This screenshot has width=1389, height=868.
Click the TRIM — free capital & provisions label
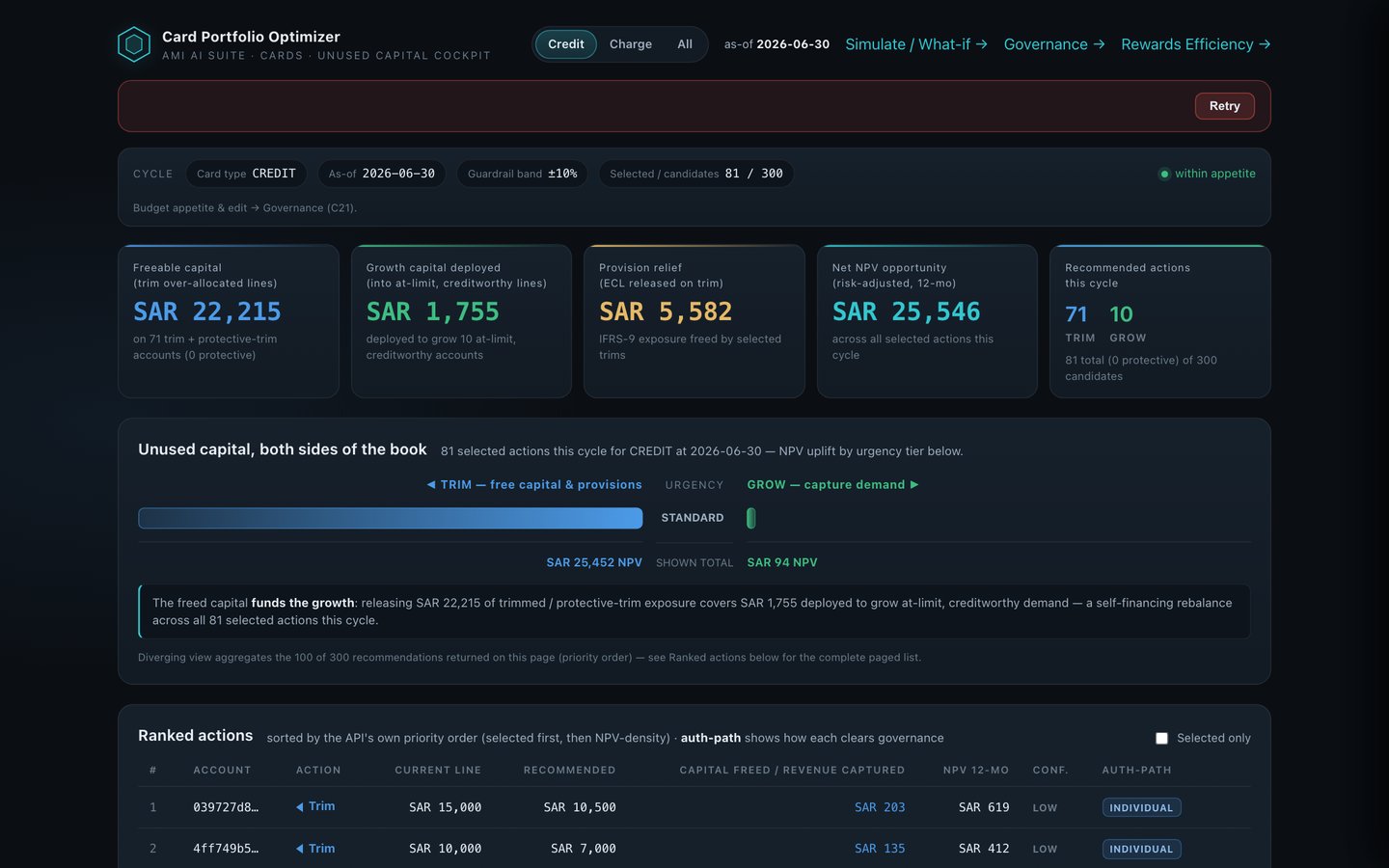pos(534,485)
